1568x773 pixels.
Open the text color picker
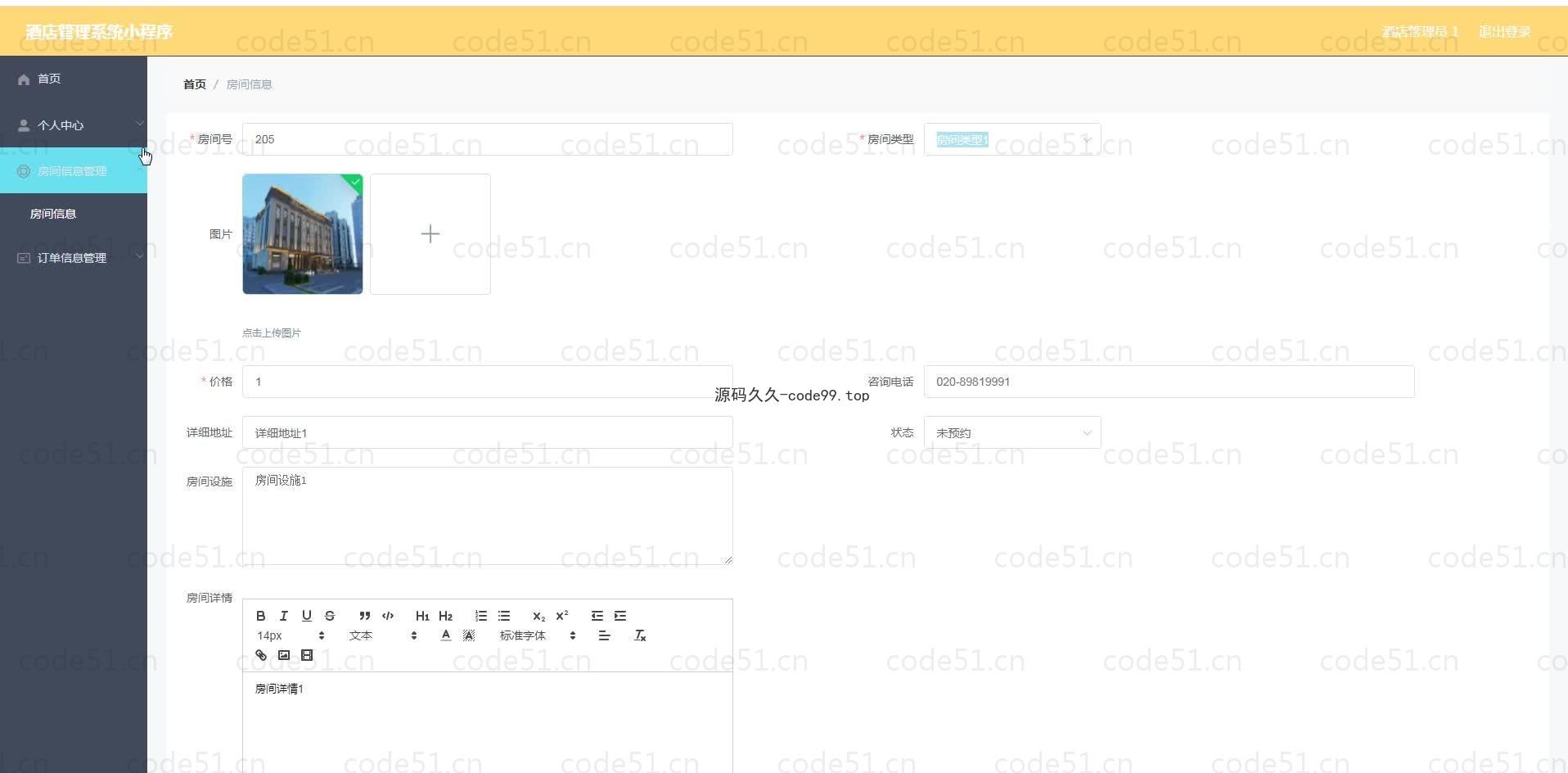point(445,635)
